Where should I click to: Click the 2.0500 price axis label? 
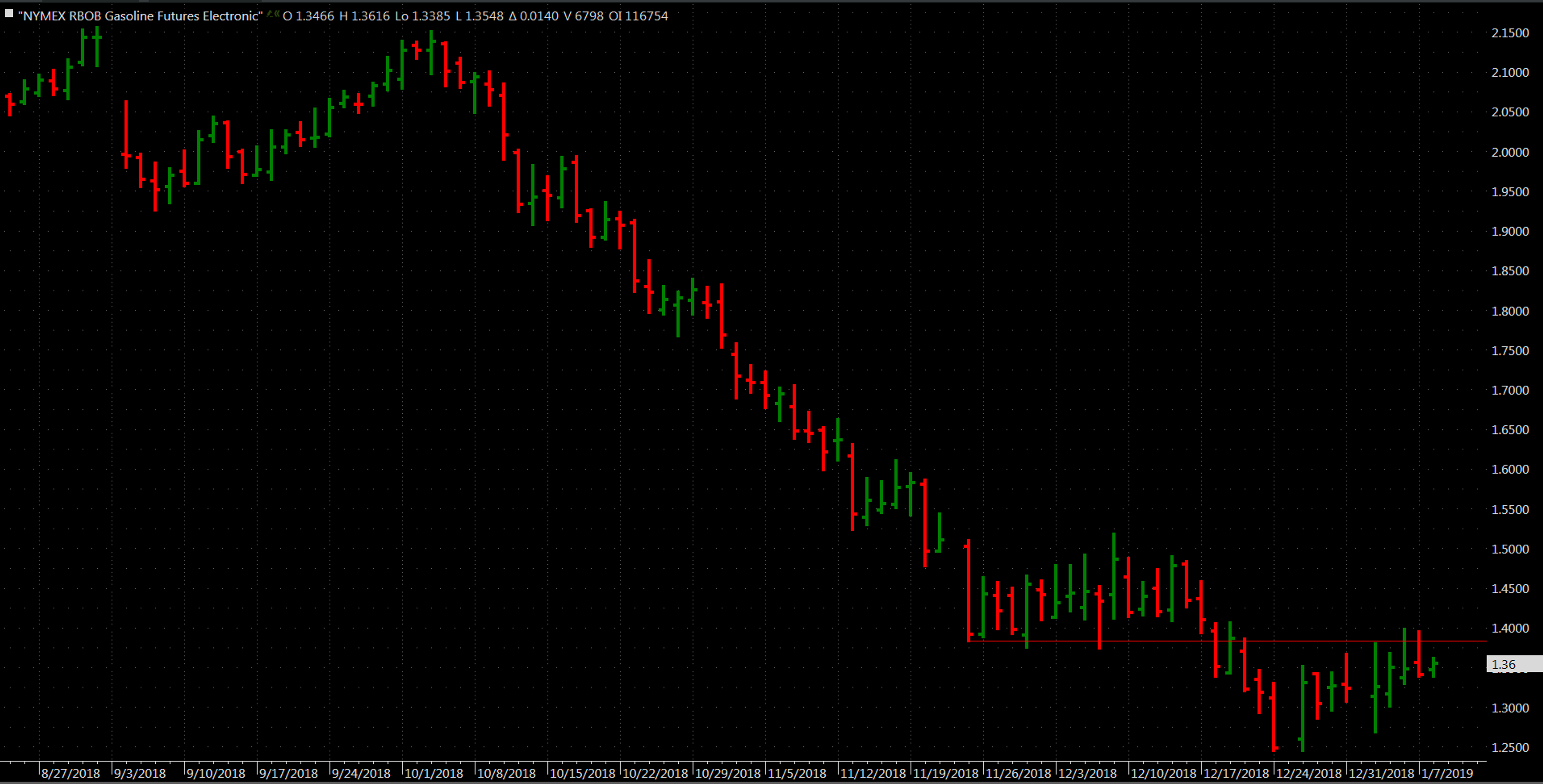(x=1510, y=112)
